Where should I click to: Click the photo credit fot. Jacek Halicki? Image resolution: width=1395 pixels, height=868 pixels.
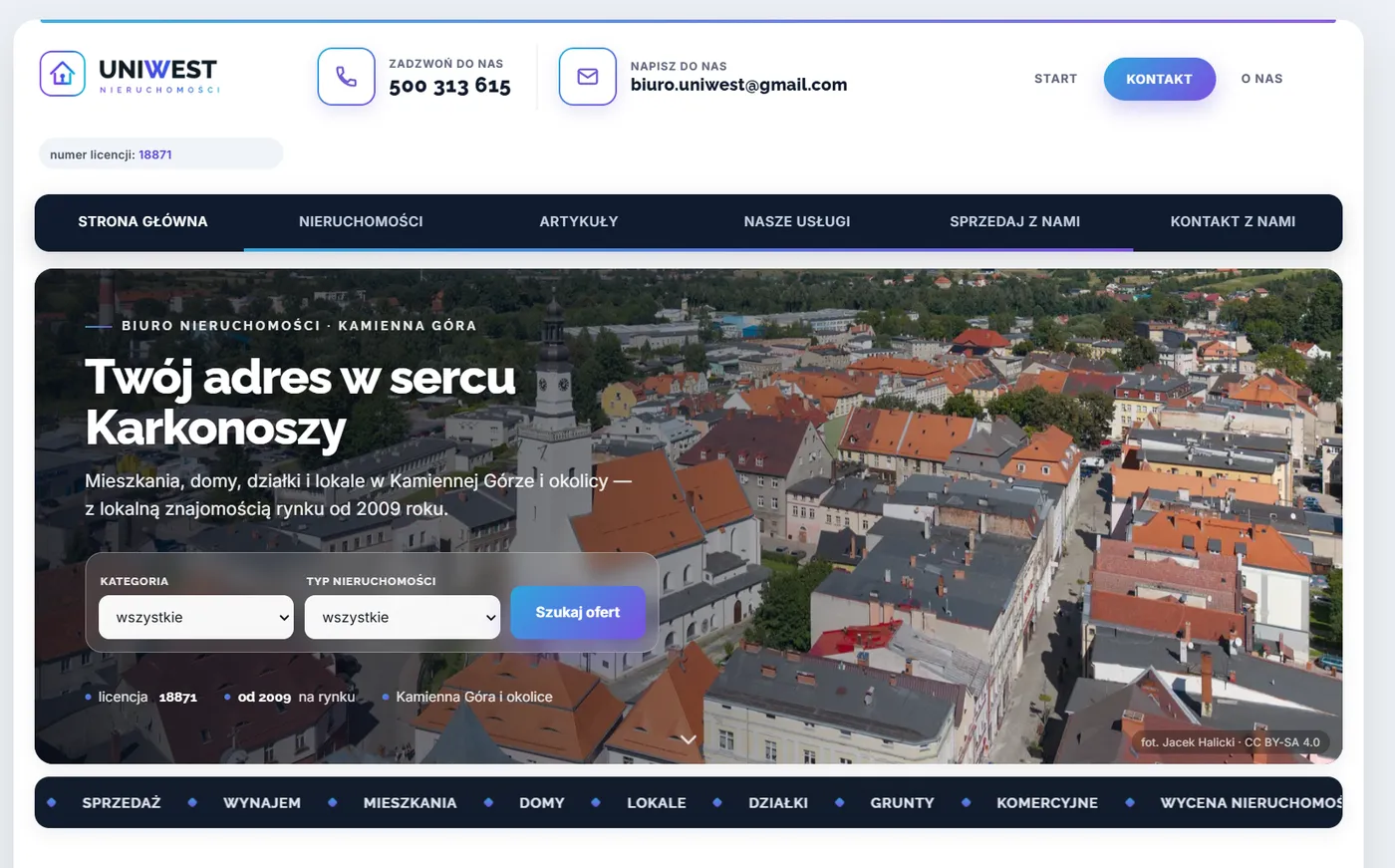pos(1231,742)
